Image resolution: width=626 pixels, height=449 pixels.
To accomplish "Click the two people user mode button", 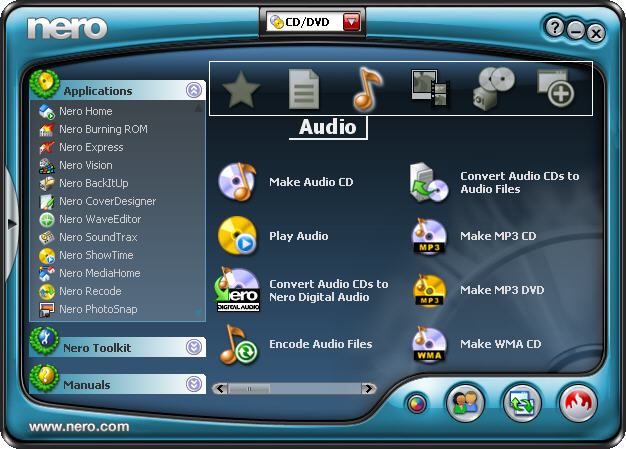I will [x=465, y=403].
